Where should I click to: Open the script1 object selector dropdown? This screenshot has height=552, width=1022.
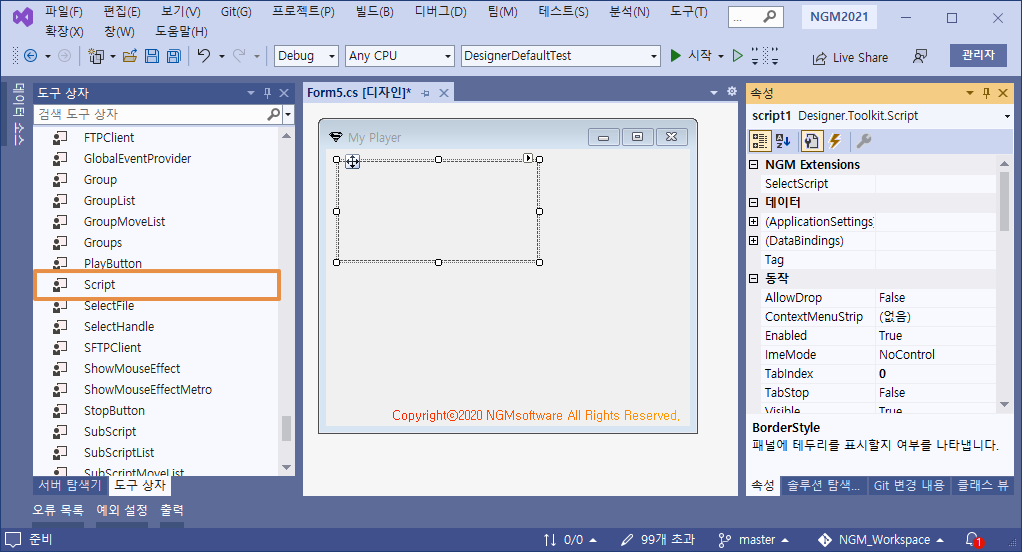(1007, 116)
